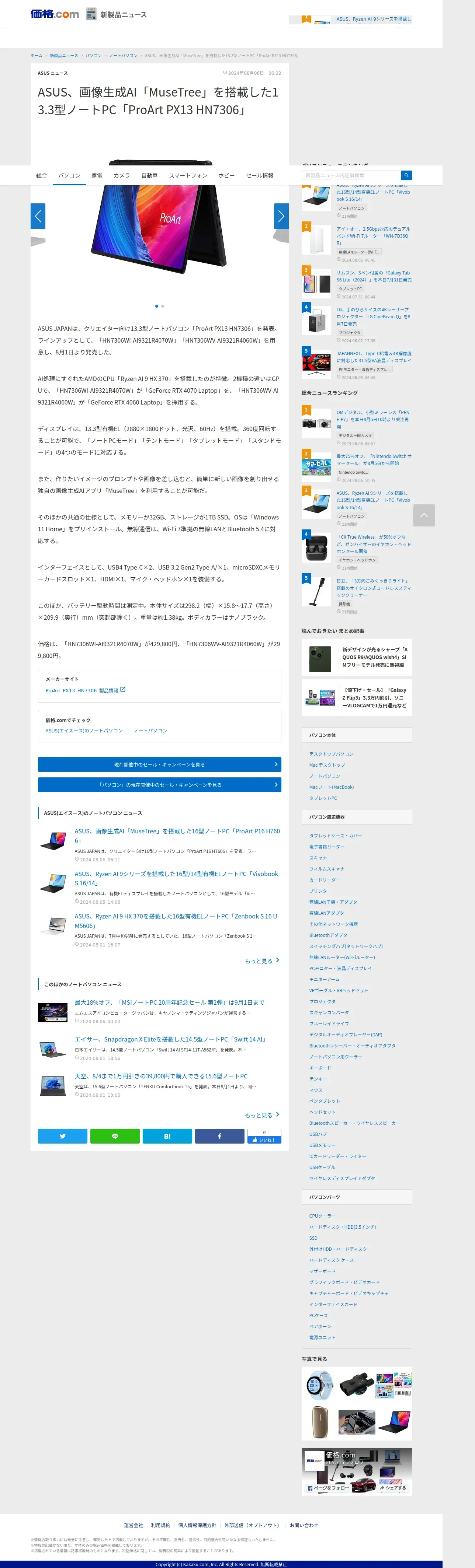This screenshot has width=475, height=1568.
Task: Open the エイサー Swift 14 AI article
Action: pyautogui.click(x=170, y=1039)
